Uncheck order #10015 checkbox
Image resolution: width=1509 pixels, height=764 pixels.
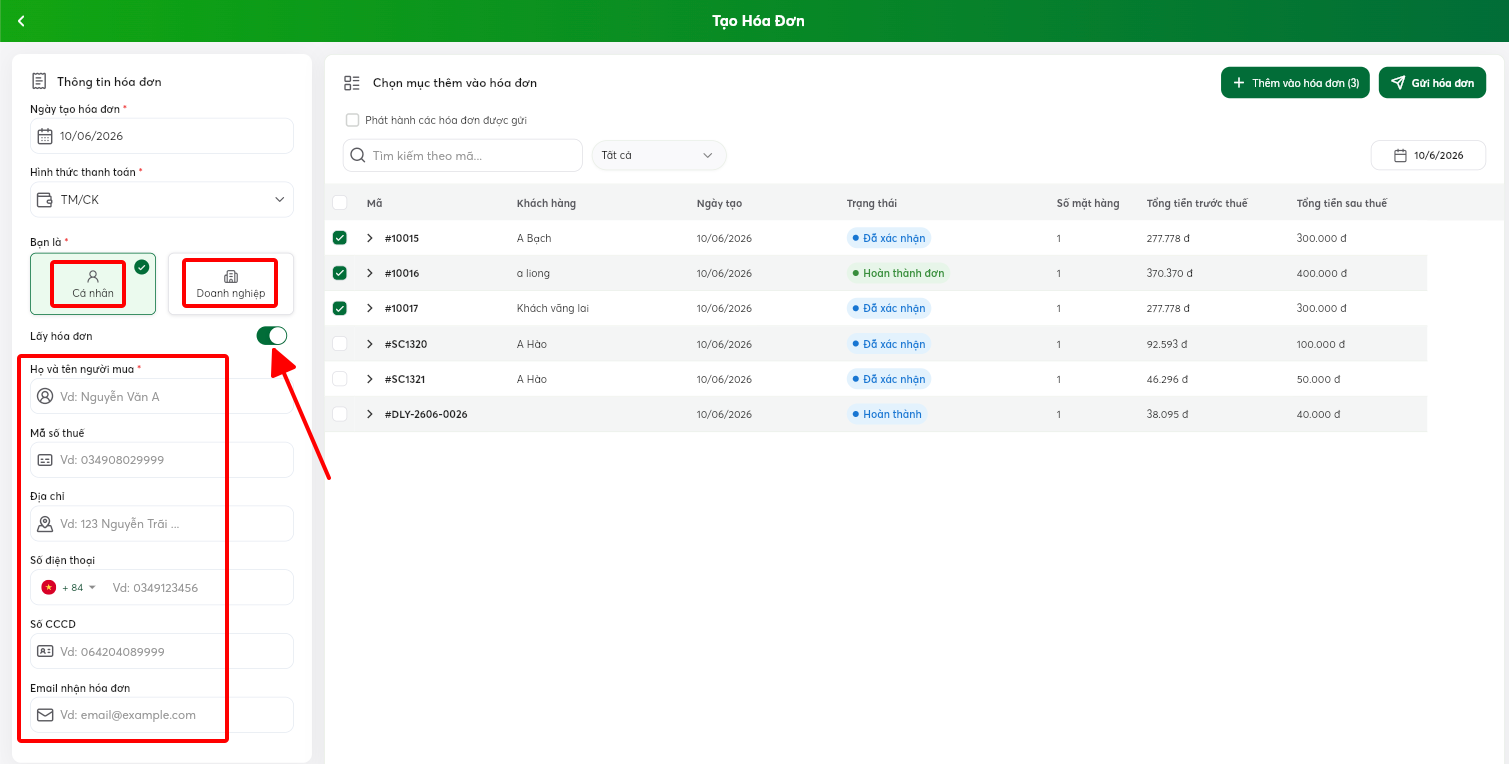pyautogui.click(x=340, y=238)
